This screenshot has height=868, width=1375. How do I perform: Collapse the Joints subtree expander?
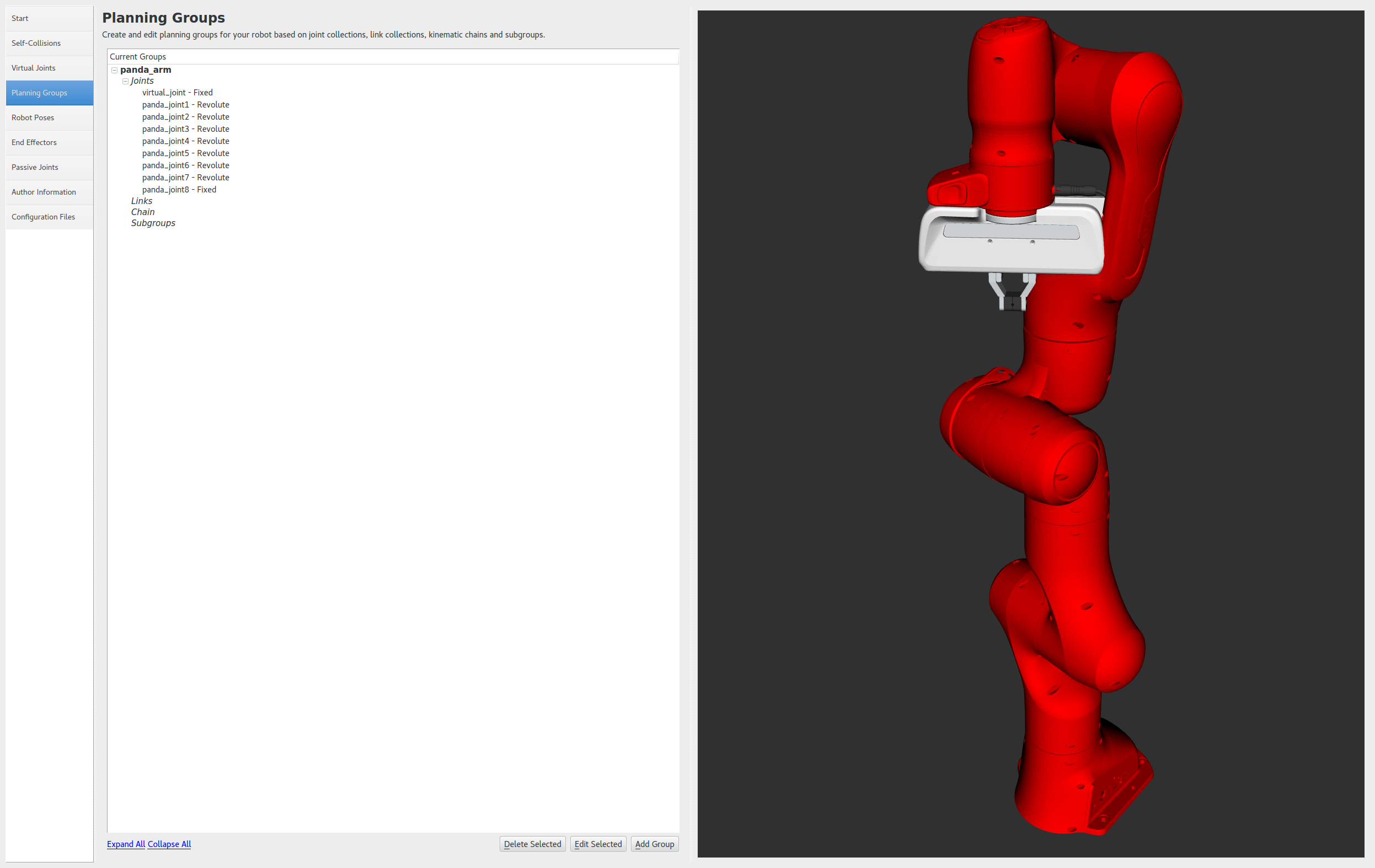[126, 81]
